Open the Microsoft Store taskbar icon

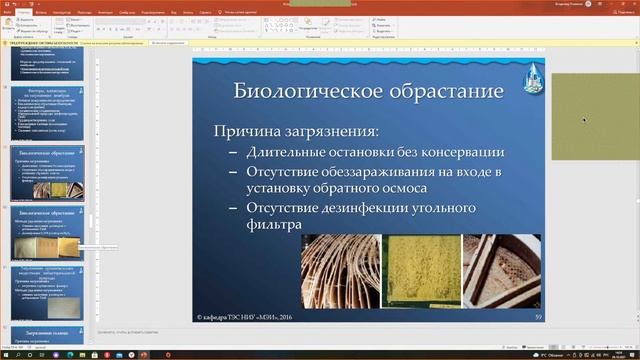pyautogui.click(x=94, y=355)
